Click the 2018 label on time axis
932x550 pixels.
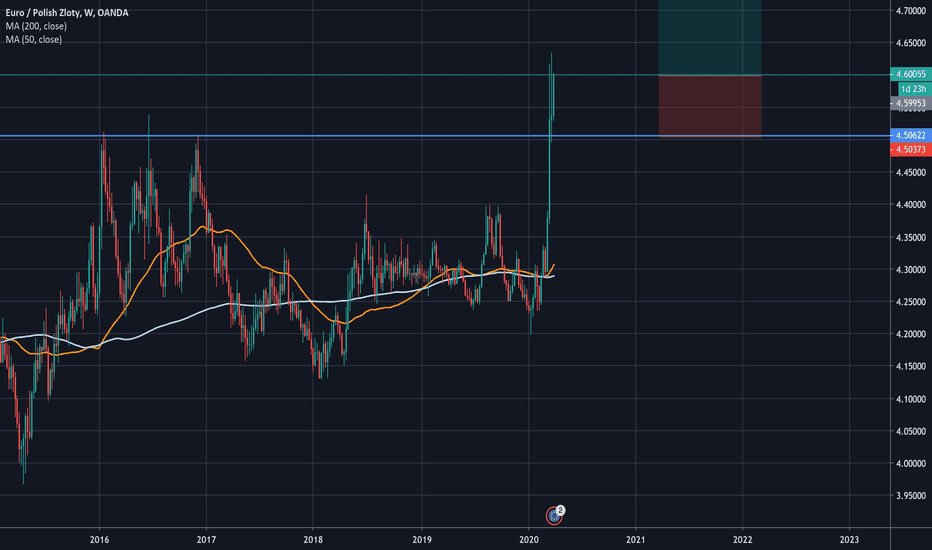tap(313, 540)
